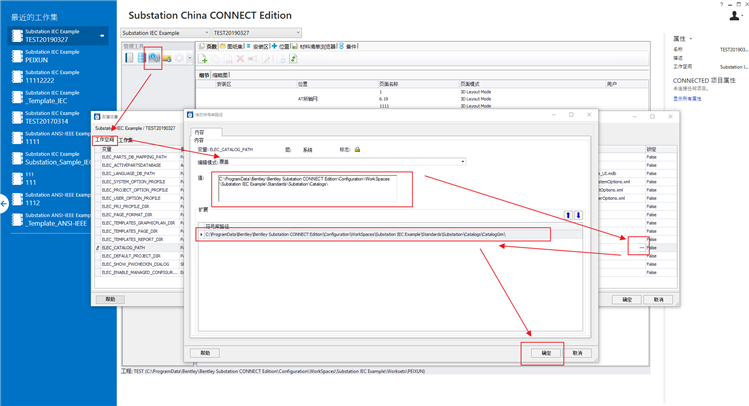Viewport: 749px width, 406px height.
Task: Open recent workset 11112222
Action: (58, 77)
